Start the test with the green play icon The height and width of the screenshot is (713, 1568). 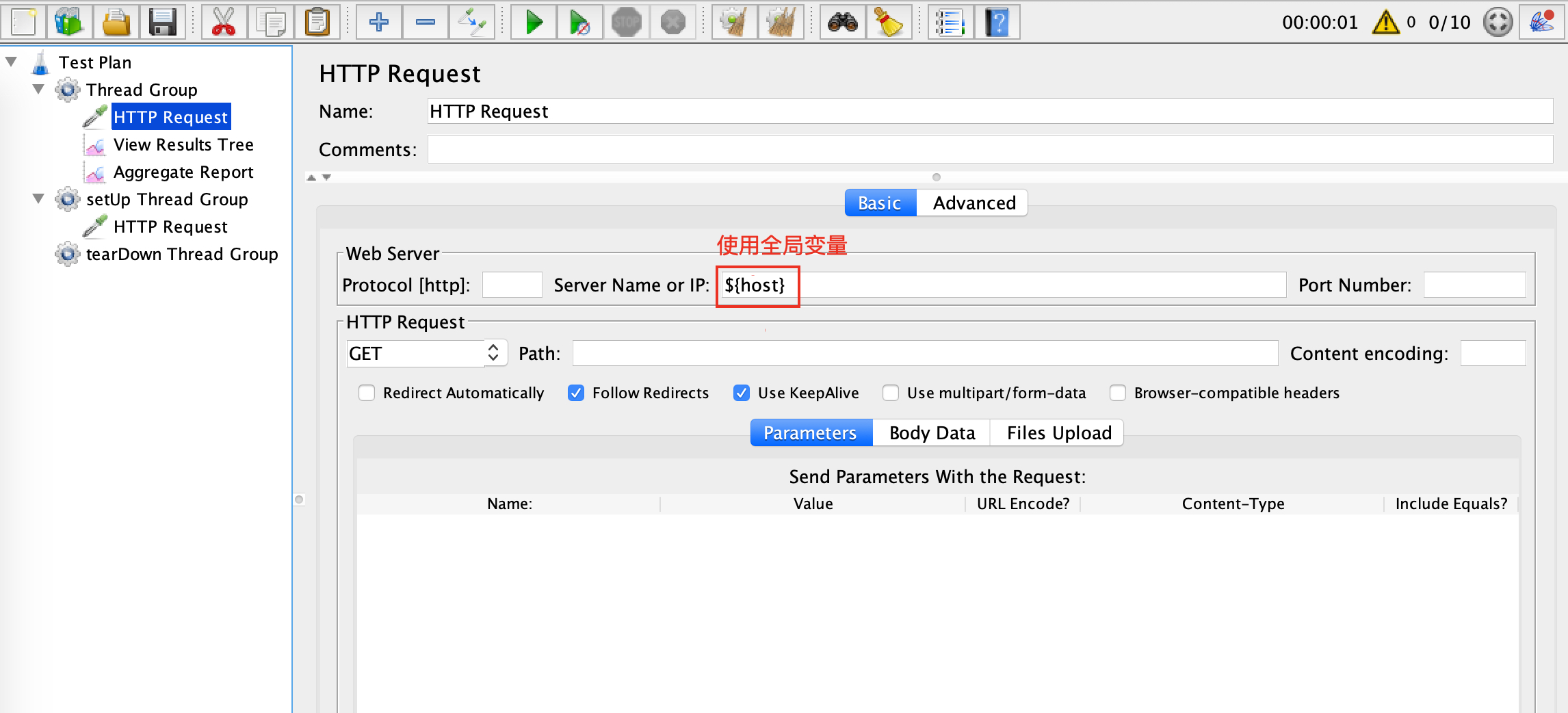coord(534,22)
